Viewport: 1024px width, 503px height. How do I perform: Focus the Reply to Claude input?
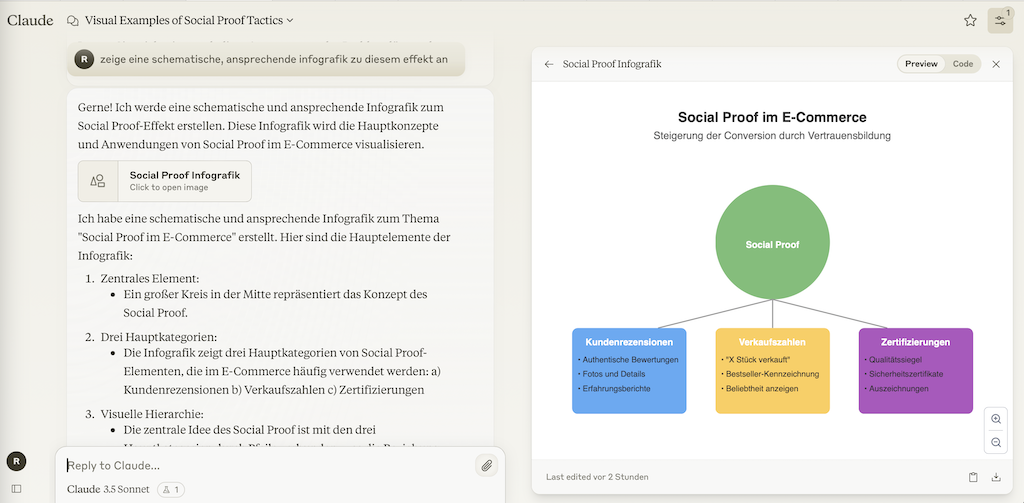(x=268, y=466)
